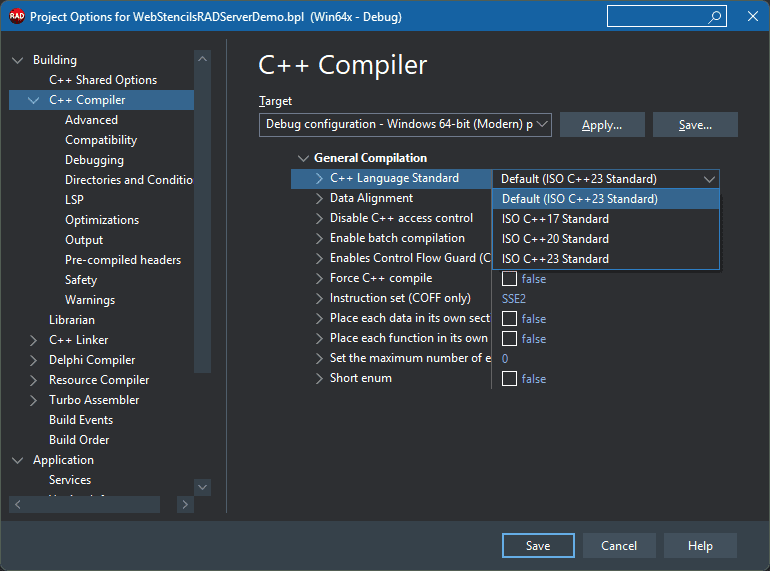Select Debugging tree item
Screen dimensions: 770x571
pyautogui.click(x=94, y=160)
